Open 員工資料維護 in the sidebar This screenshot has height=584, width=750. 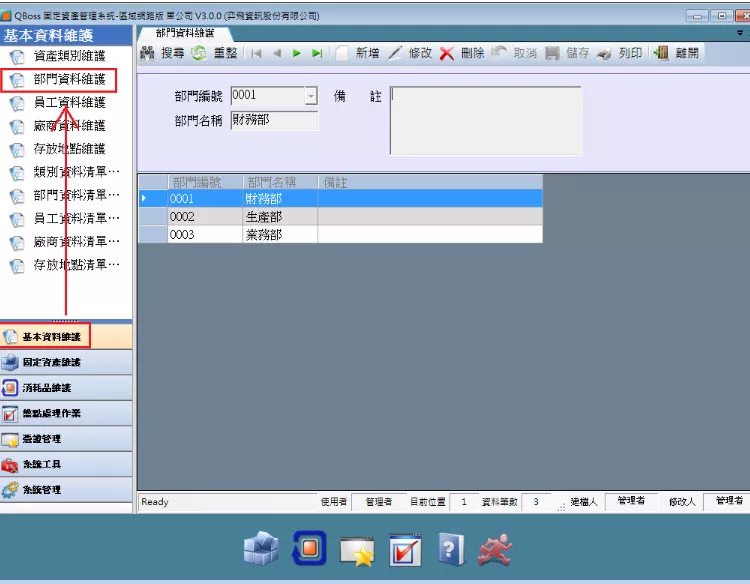pos(69,102)
